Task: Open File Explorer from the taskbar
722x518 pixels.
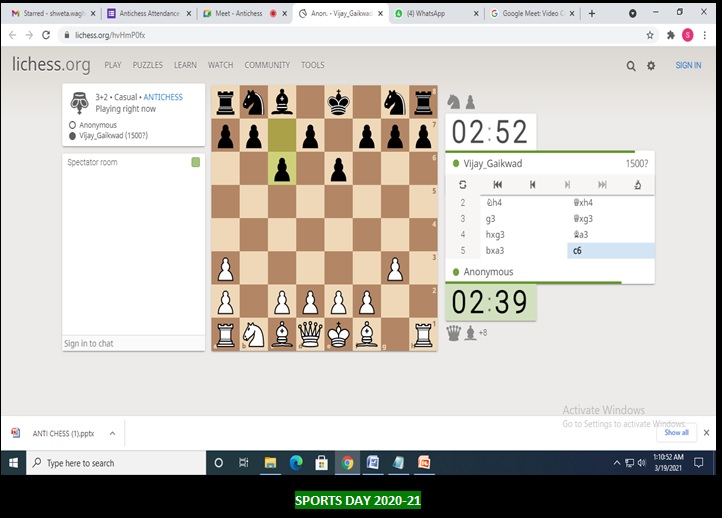Action: click(270, 463)
